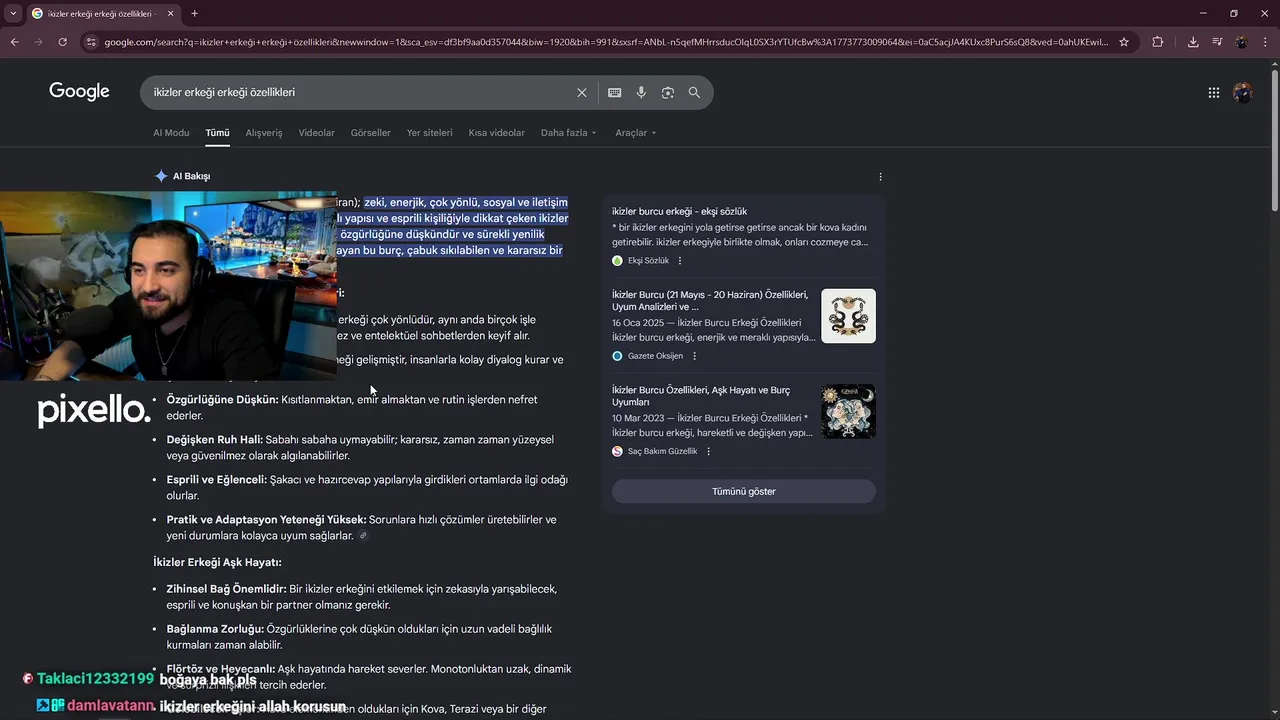The width and height of the screenshot is (1280, 720).
Task: Switch to Alışveriş tab
Action: [264, 133]
